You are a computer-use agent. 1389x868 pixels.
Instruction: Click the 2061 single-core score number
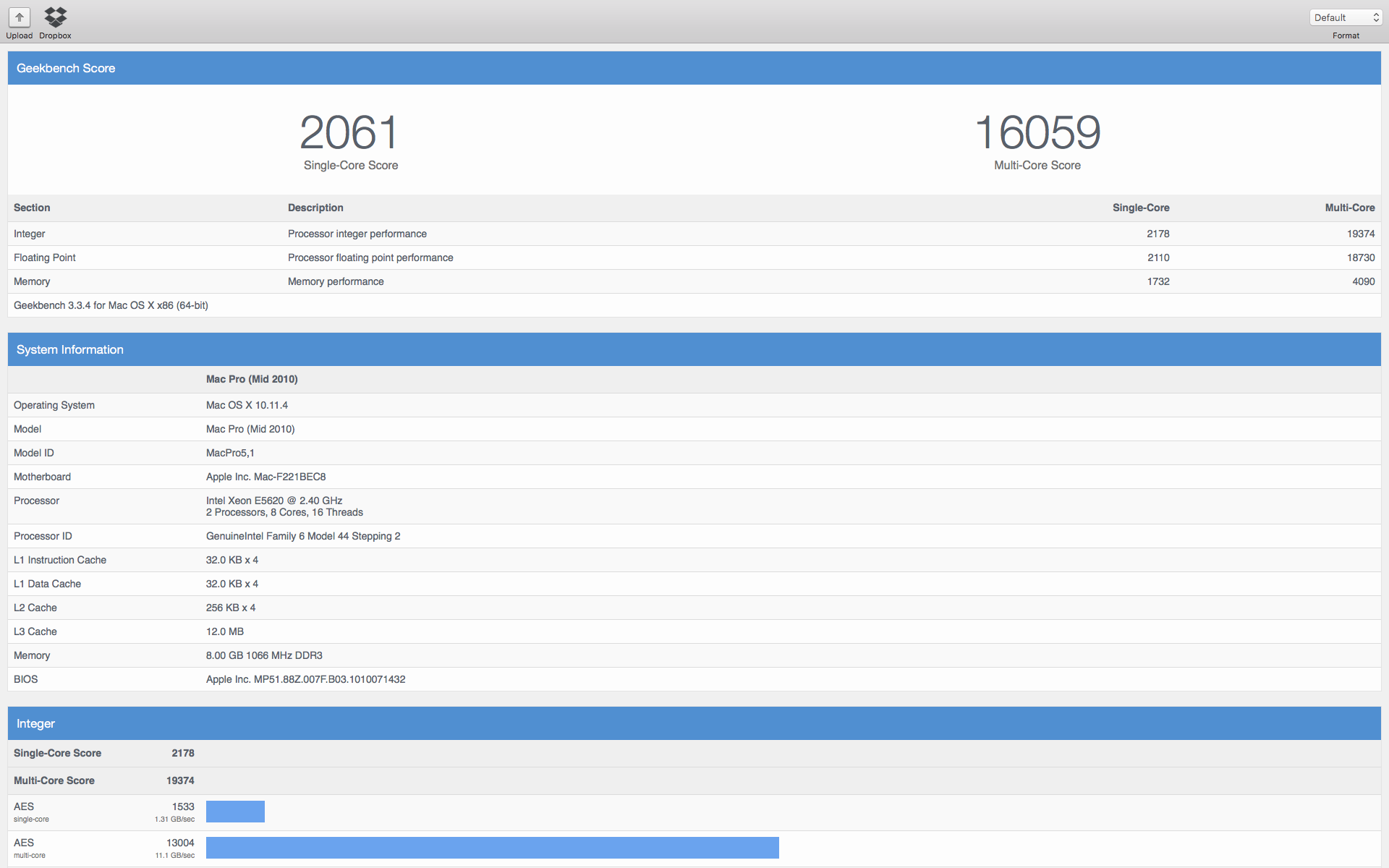350,133
